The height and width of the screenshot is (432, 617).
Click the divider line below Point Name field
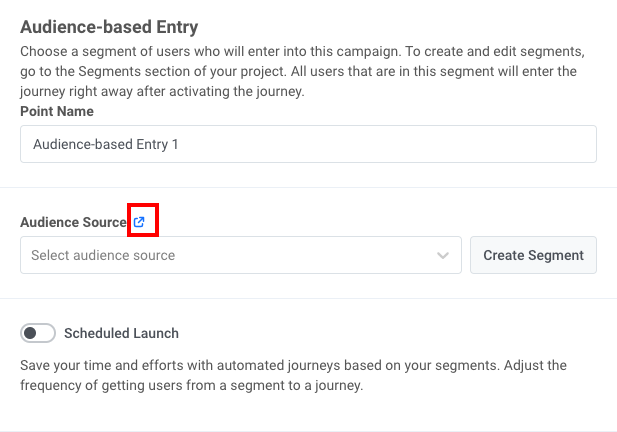click(x=308, y=187)
